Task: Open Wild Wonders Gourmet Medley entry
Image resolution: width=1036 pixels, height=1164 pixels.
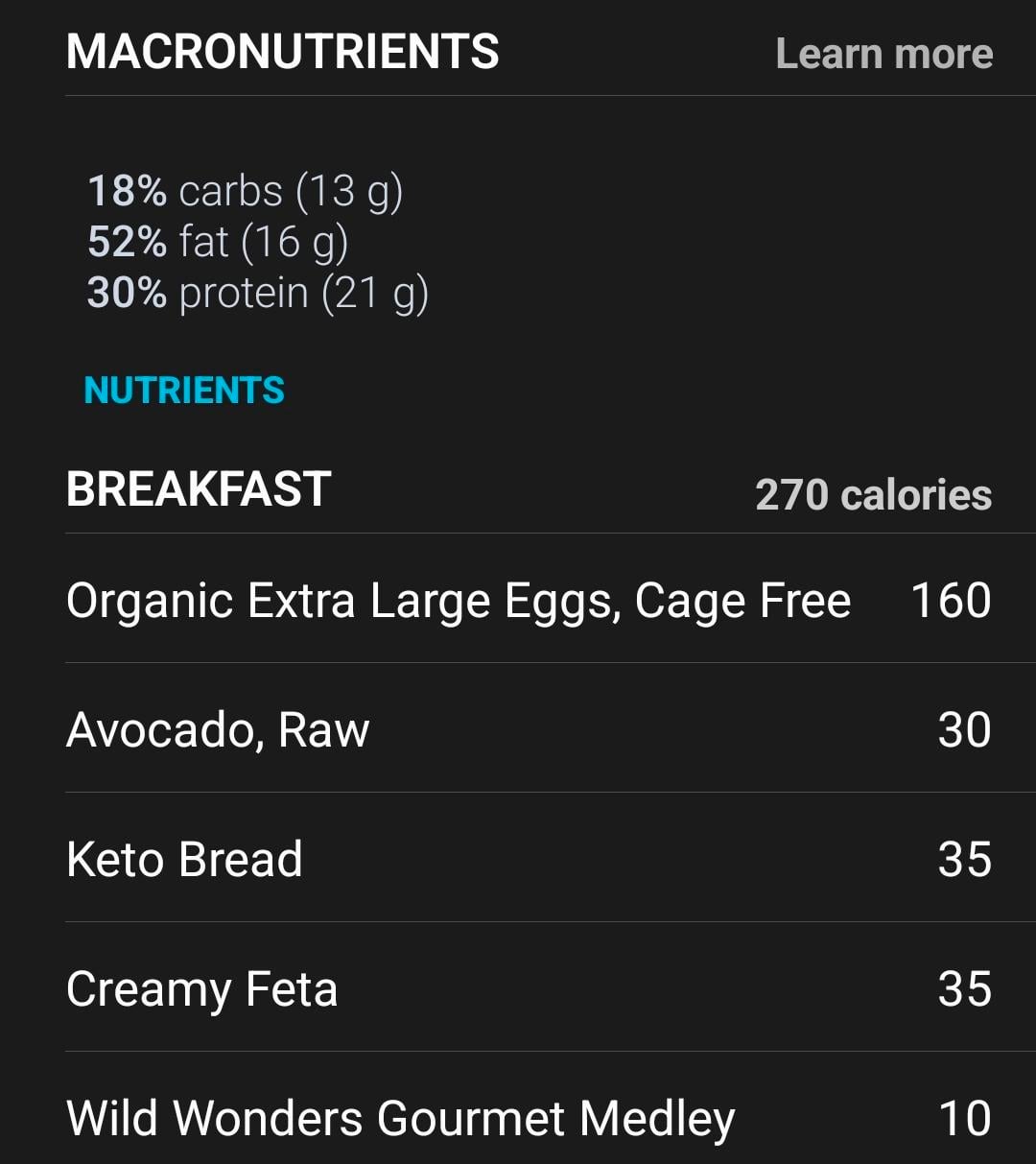Action: click(x=400, y=1119)
